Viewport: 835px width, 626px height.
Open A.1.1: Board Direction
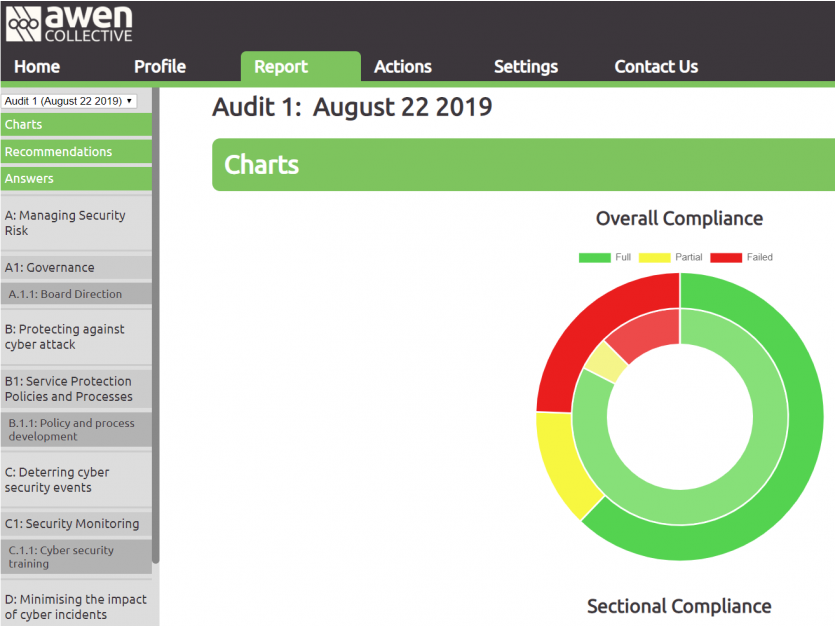(x=76, y=294)
